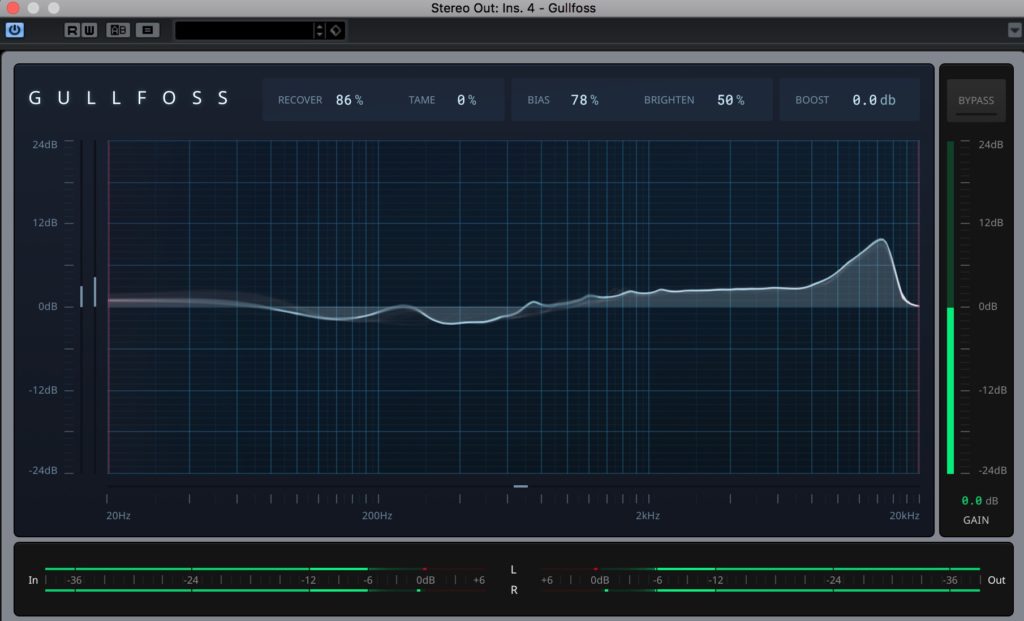Open the preset name field
This screenshot has width=1024, height=621.
[244, 30]
